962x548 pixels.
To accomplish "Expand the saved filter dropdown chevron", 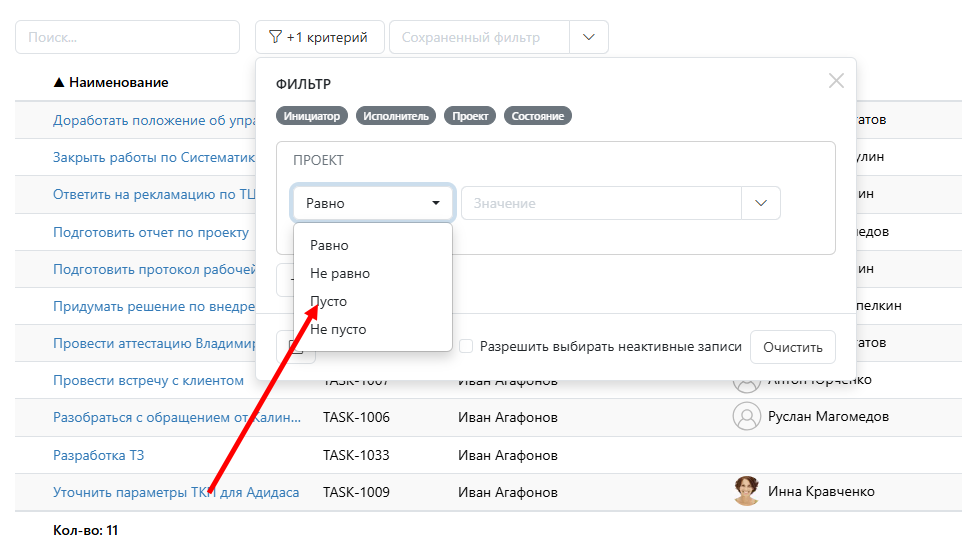I will coord(589,37).
